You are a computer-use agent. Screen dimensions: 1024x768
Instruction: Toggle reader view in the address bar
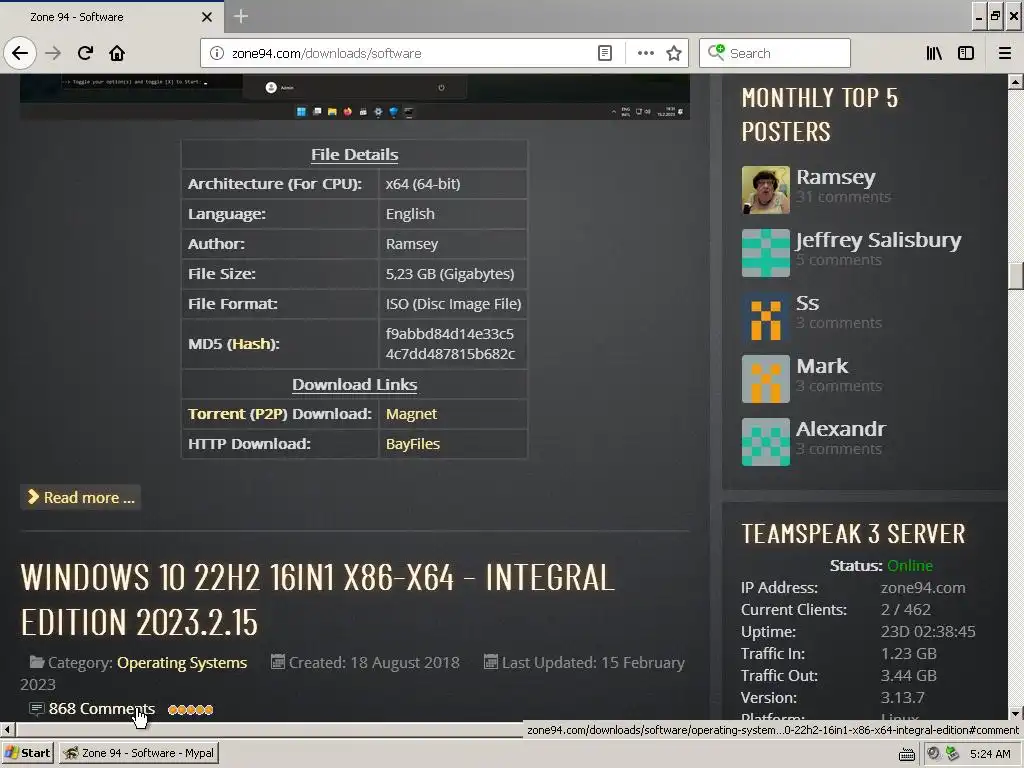click(x=605, y=53)
